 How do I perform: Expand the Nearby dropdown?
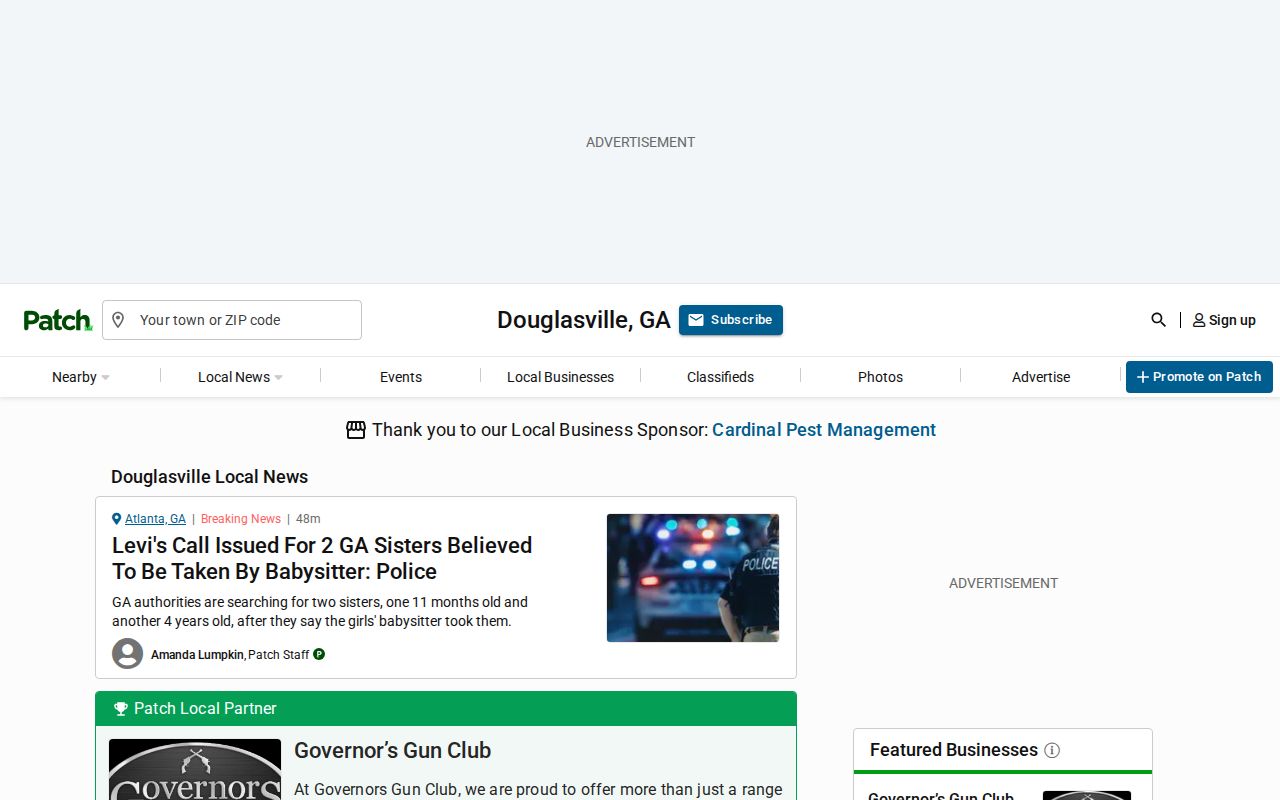tap(81, 377)
